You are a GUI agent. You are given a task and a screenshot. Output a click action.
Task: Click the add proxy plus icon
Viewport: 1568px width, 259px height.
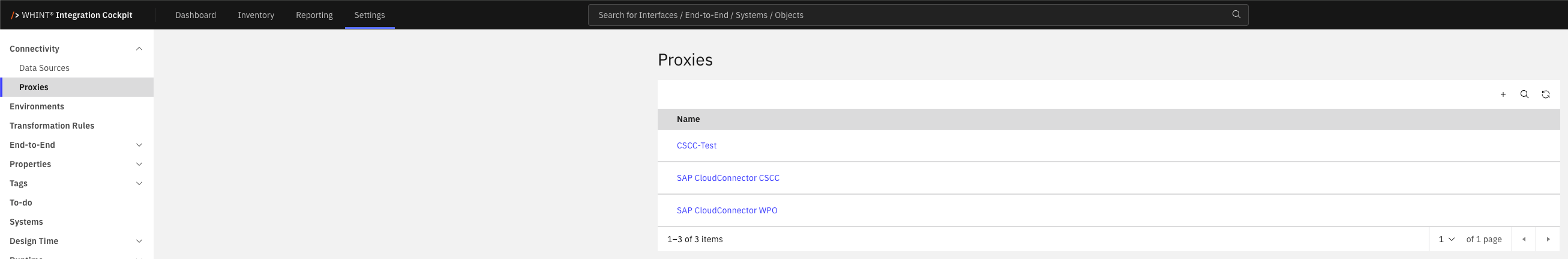click(x=1503, y=94)
